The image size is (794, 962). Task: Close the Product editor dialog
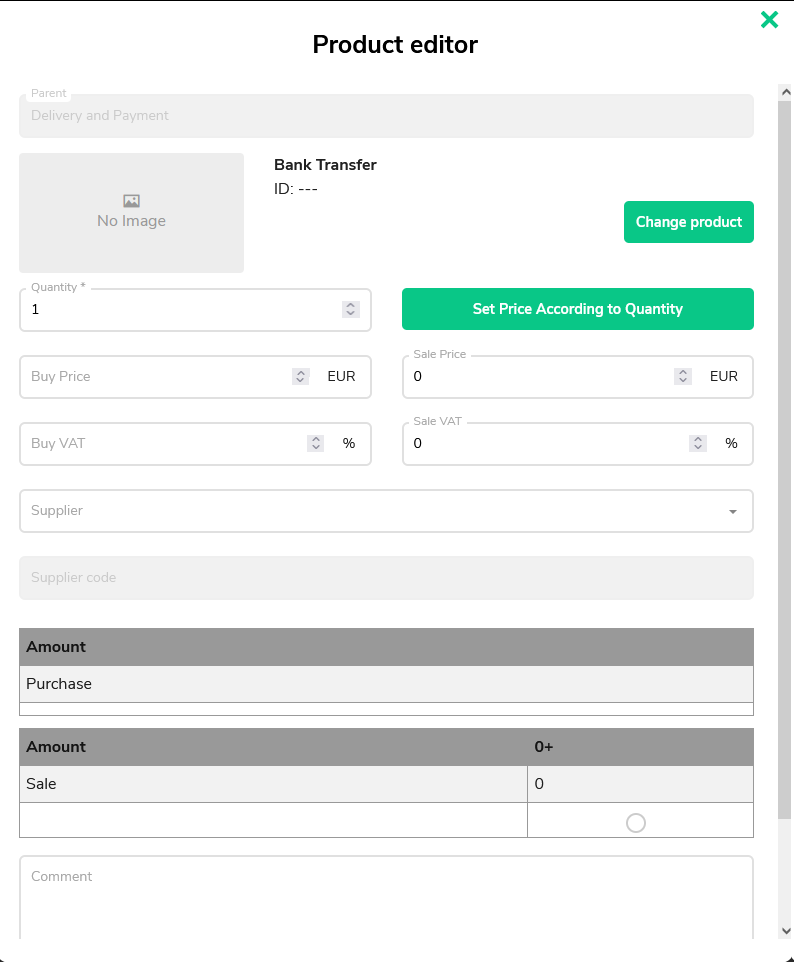click(x=769, y=20)
